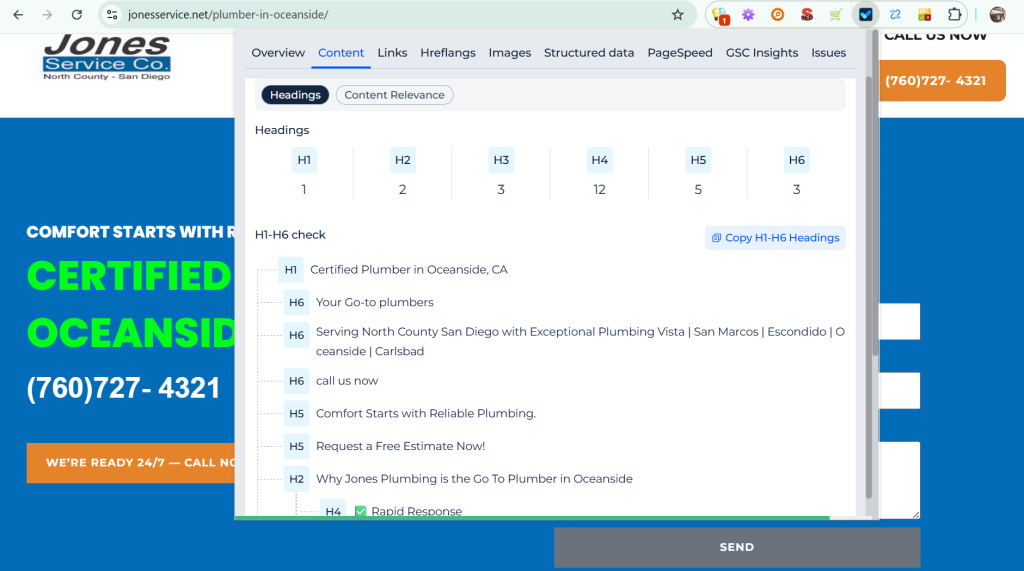Click the blue checkmark extension icon
The image size is (1024, 571).
click(865, 15)
